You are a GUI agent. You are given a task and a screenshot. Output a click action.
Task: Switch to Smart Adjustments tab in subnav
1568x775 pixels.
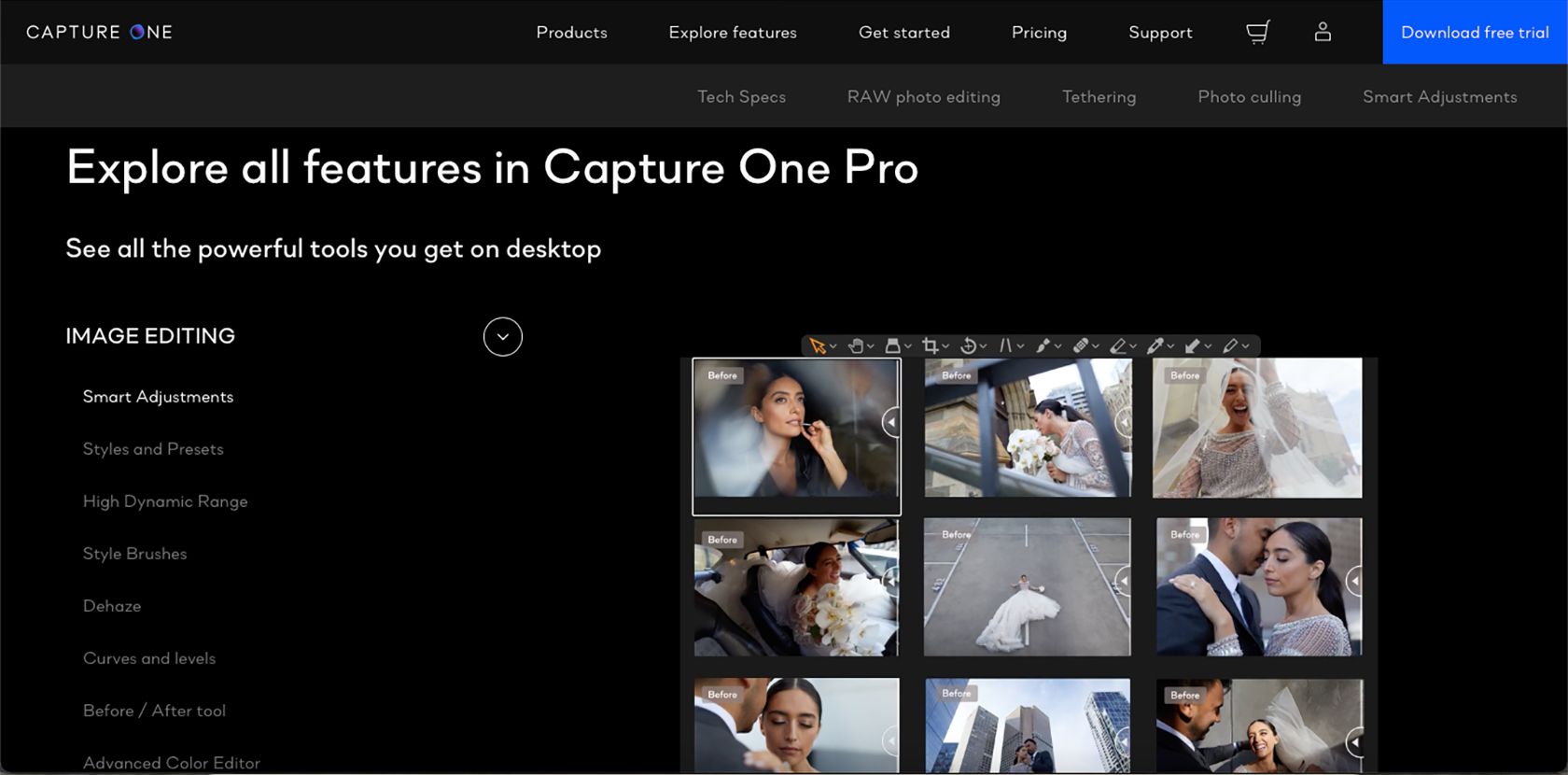[x=1440, y=97]
